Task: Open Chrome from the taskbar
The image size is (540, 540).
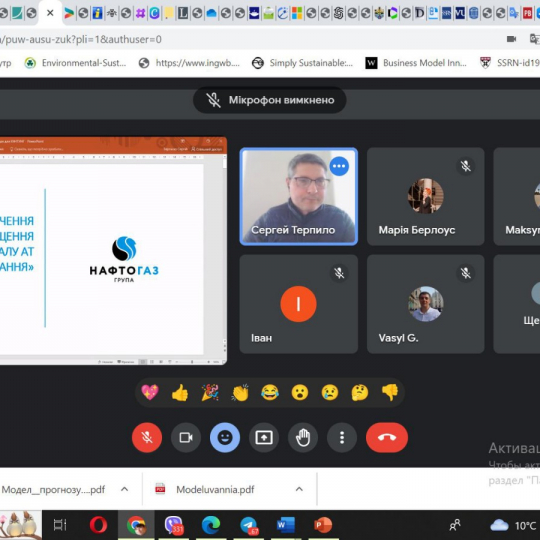Action: click(x=136, y=525)
